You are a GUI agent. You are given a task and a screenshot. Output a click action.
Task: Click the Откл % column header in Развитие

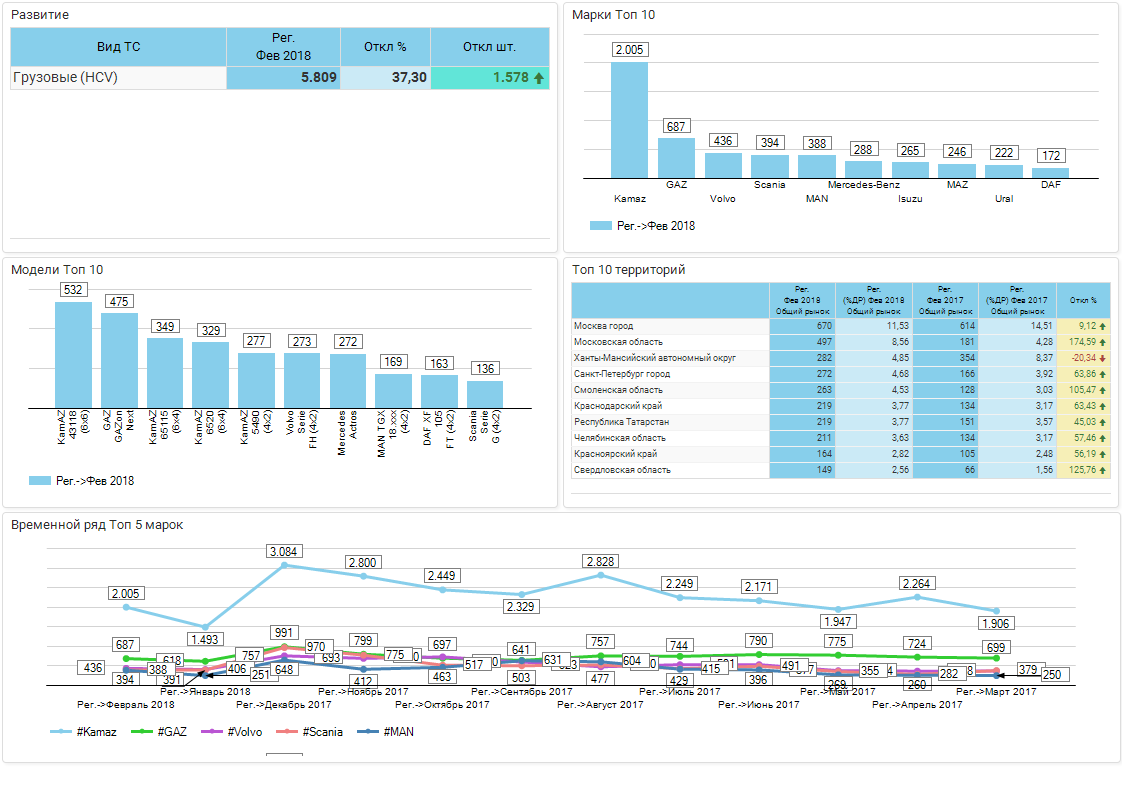[385, 47]
